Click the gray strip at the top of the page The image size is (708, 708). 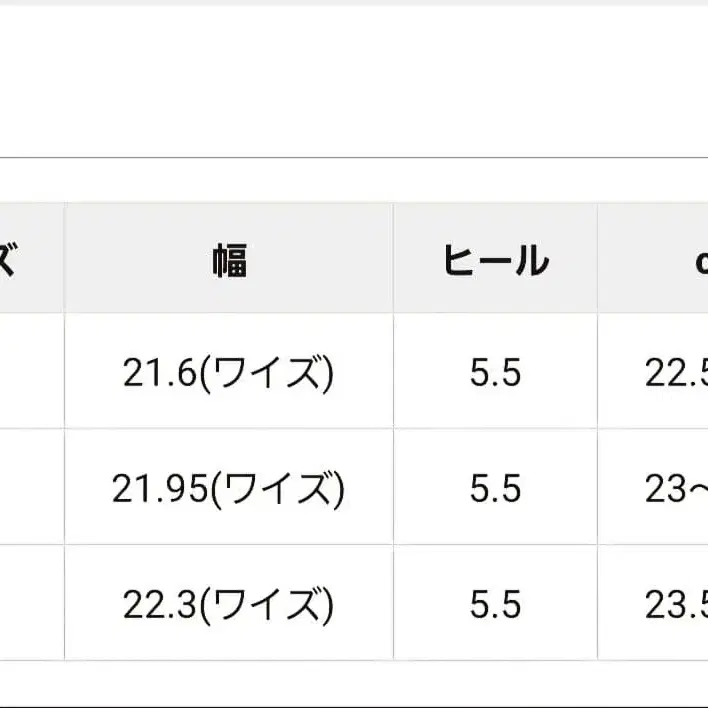click(354, 3)
